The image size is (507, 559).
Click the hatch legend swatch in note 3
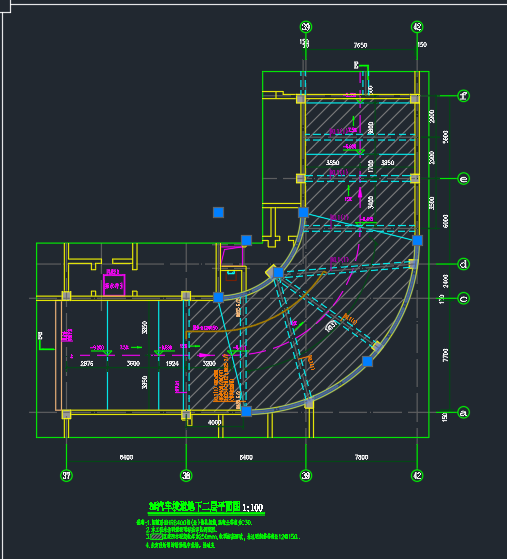156,537
